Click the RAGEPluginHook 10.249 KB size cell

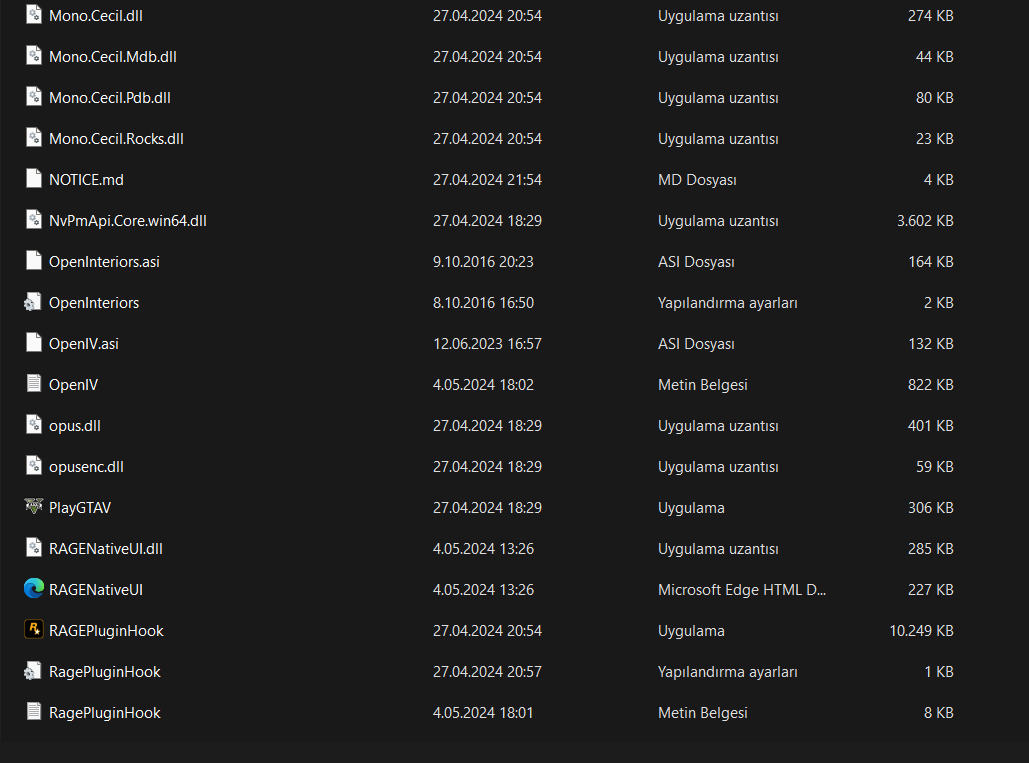click(x=921, y=631)
